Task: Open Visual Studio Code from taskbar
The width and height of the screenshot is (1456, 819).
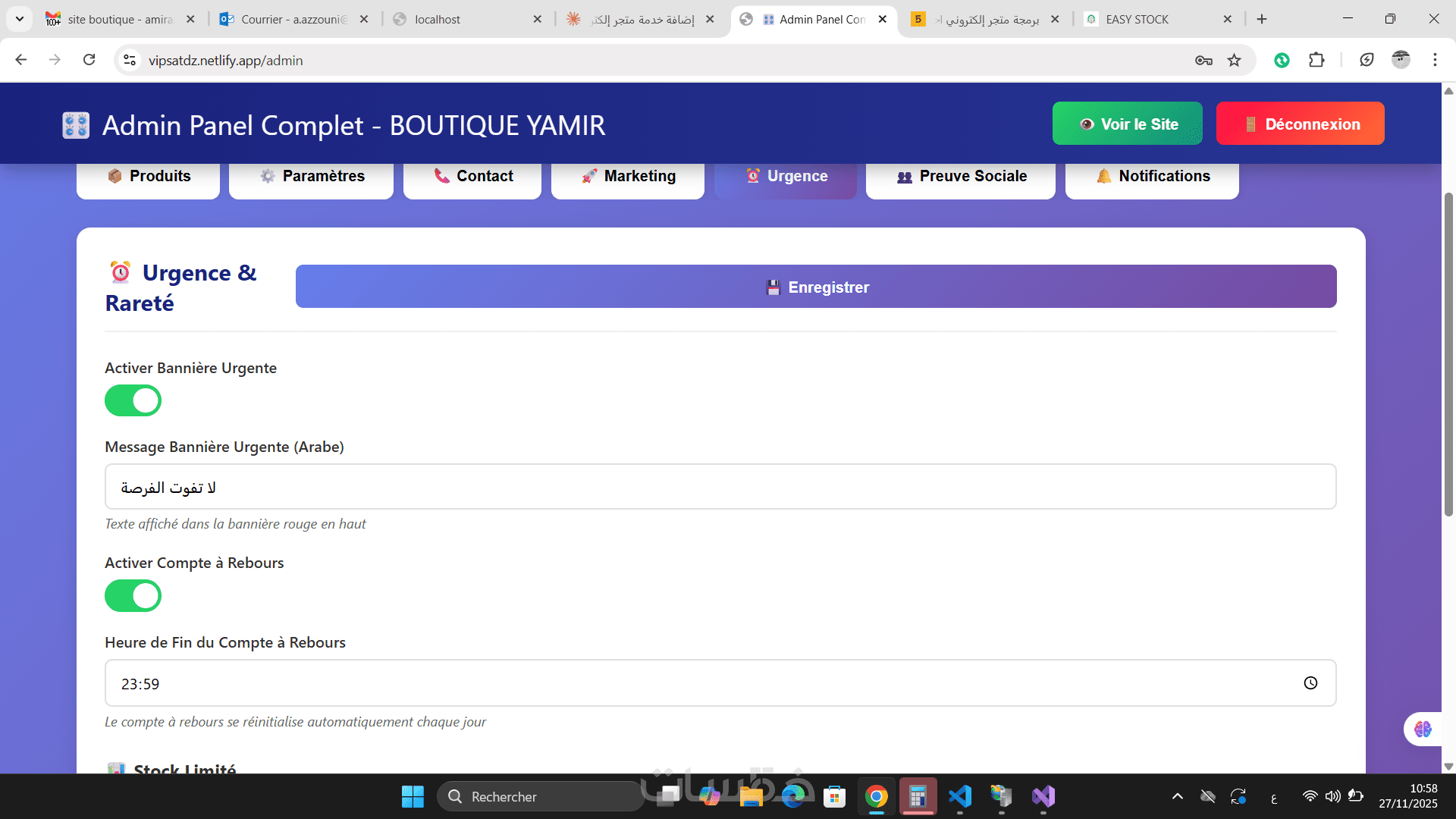Action: coord(960,796)
